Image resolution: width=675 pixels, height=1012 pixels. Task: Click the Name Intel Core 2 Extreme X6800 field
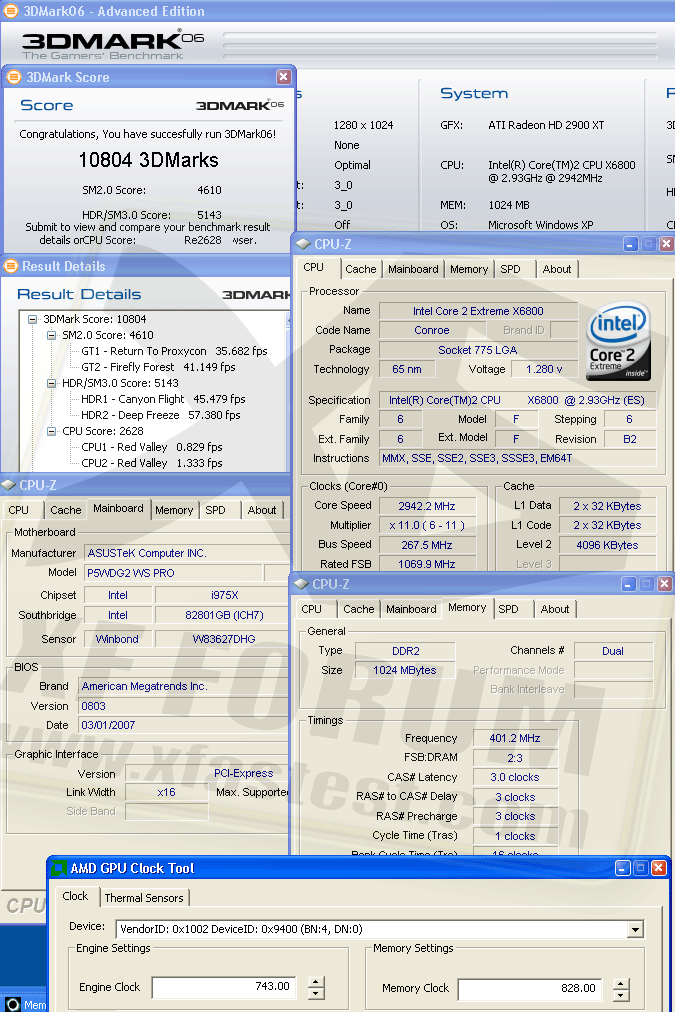pos(478,311)
